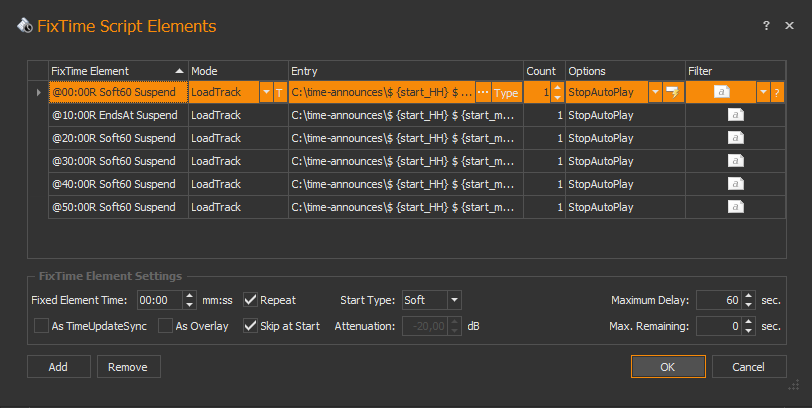Image resolution: width=812 pixels, height=408 pixels.
Task: Expand the Start Type dropdown
Action: point(454,300)
